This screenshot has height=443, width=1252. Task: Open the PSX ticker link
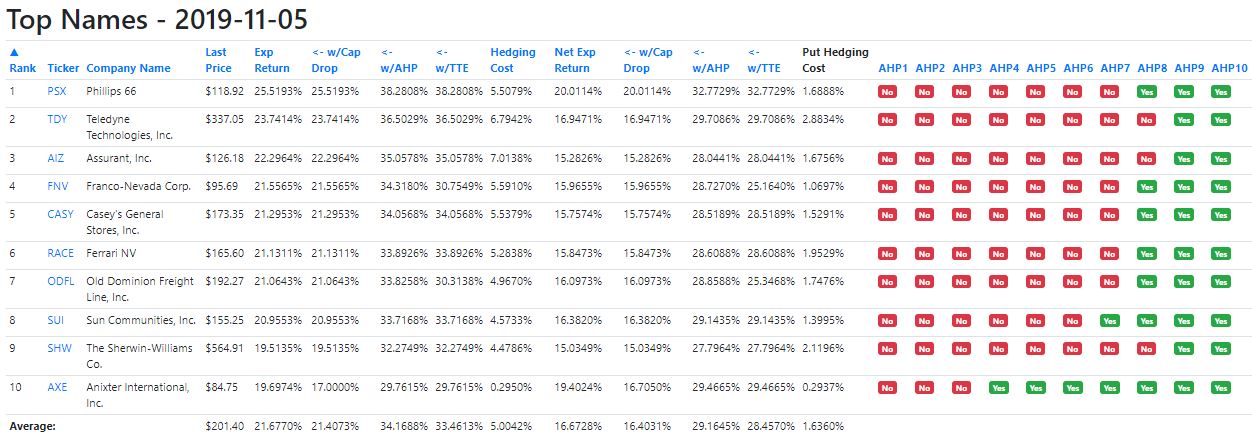(57, 91)
